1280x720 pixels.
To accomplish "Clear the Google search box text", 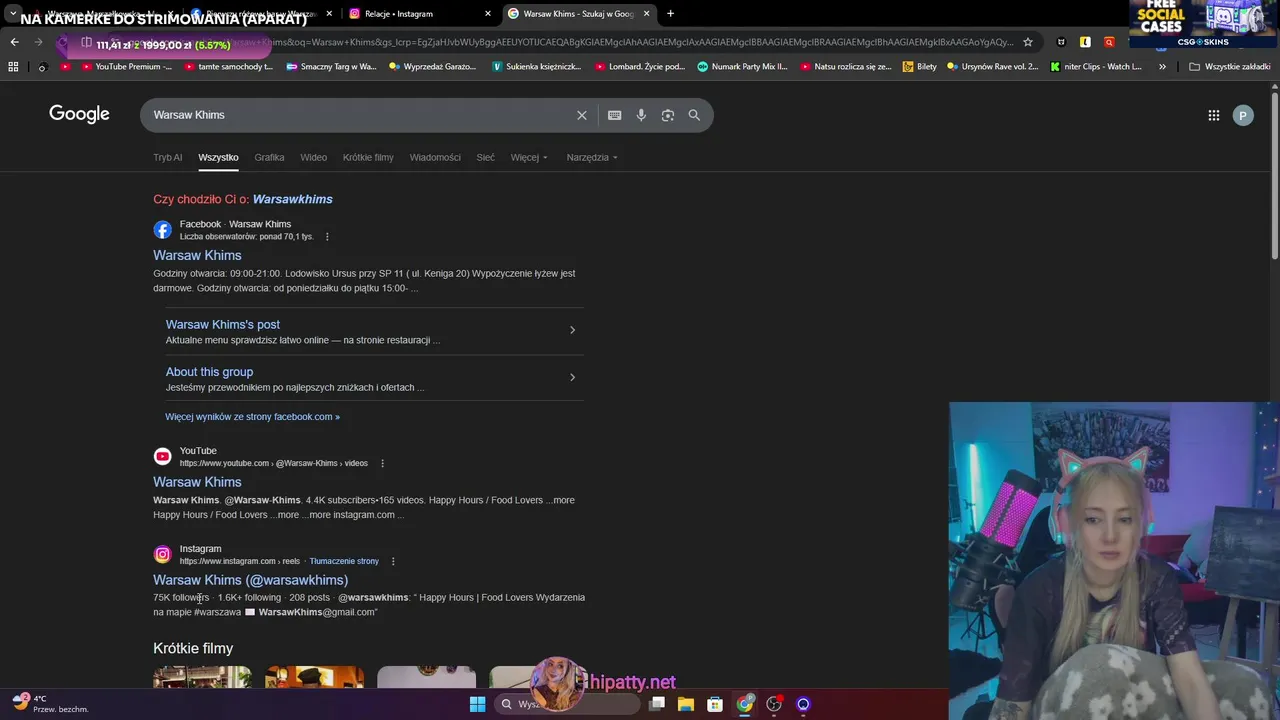I will tap(581, 115).
